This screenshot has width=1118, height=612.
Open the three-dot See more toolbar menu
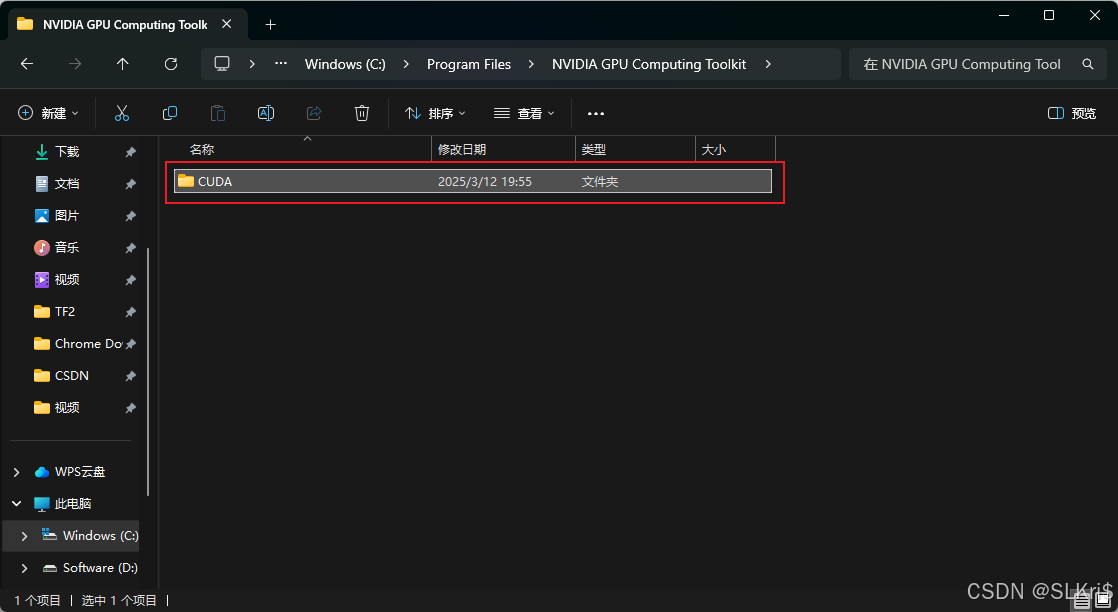click(595, 113)
